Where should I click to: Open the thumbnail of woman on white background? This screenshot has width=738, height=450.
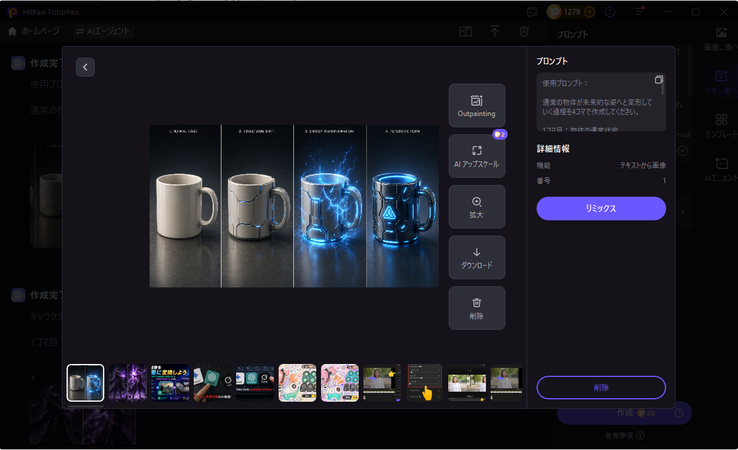coord(466,383)
